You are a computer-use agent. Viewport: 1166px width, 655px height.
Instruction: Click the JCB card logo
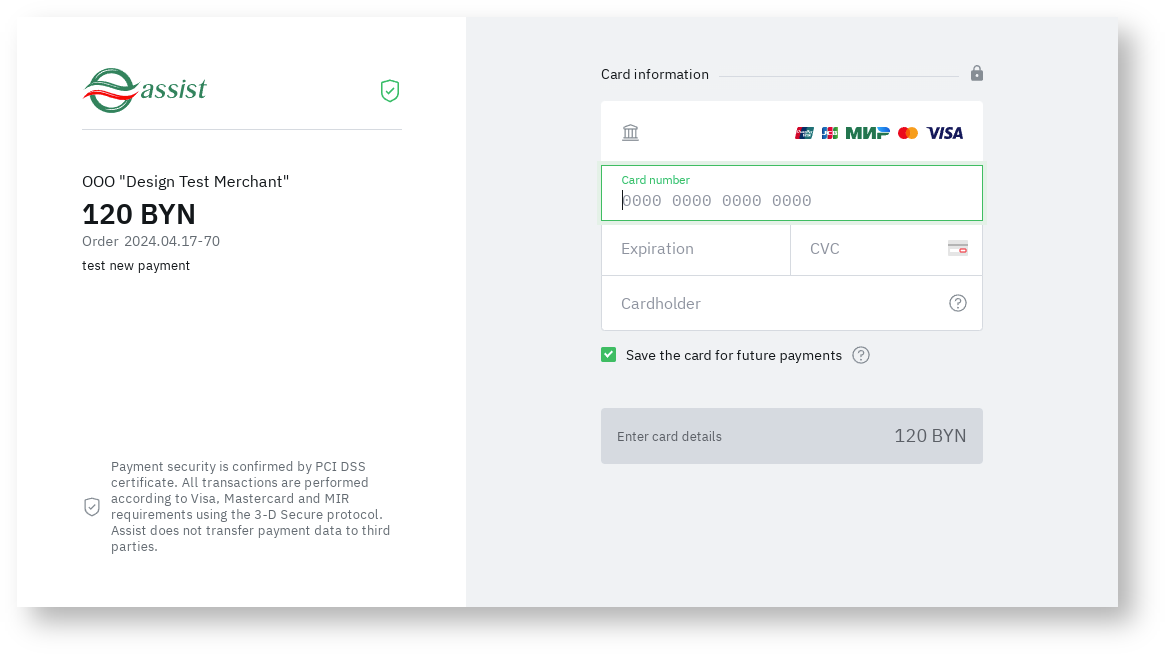click(x=829, y=133)
